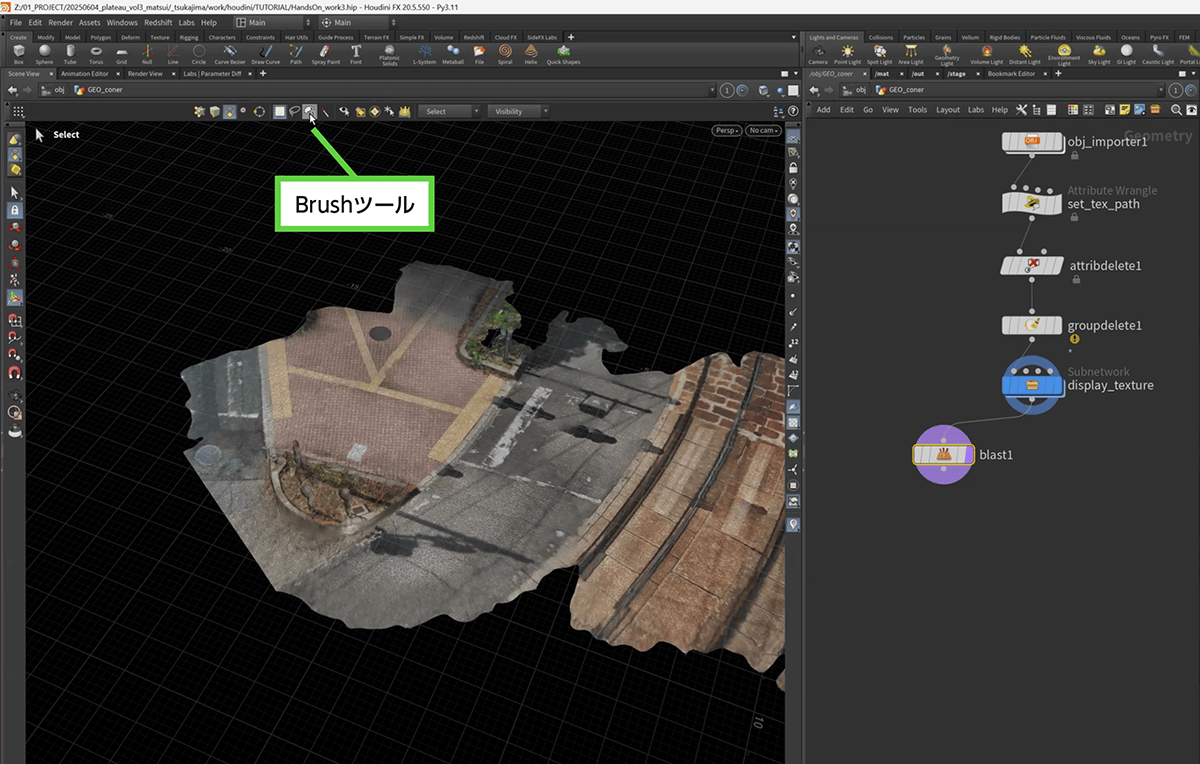
Task: Toggle box selection mode in viewport toolbar
Action: (x=280, y=111)
